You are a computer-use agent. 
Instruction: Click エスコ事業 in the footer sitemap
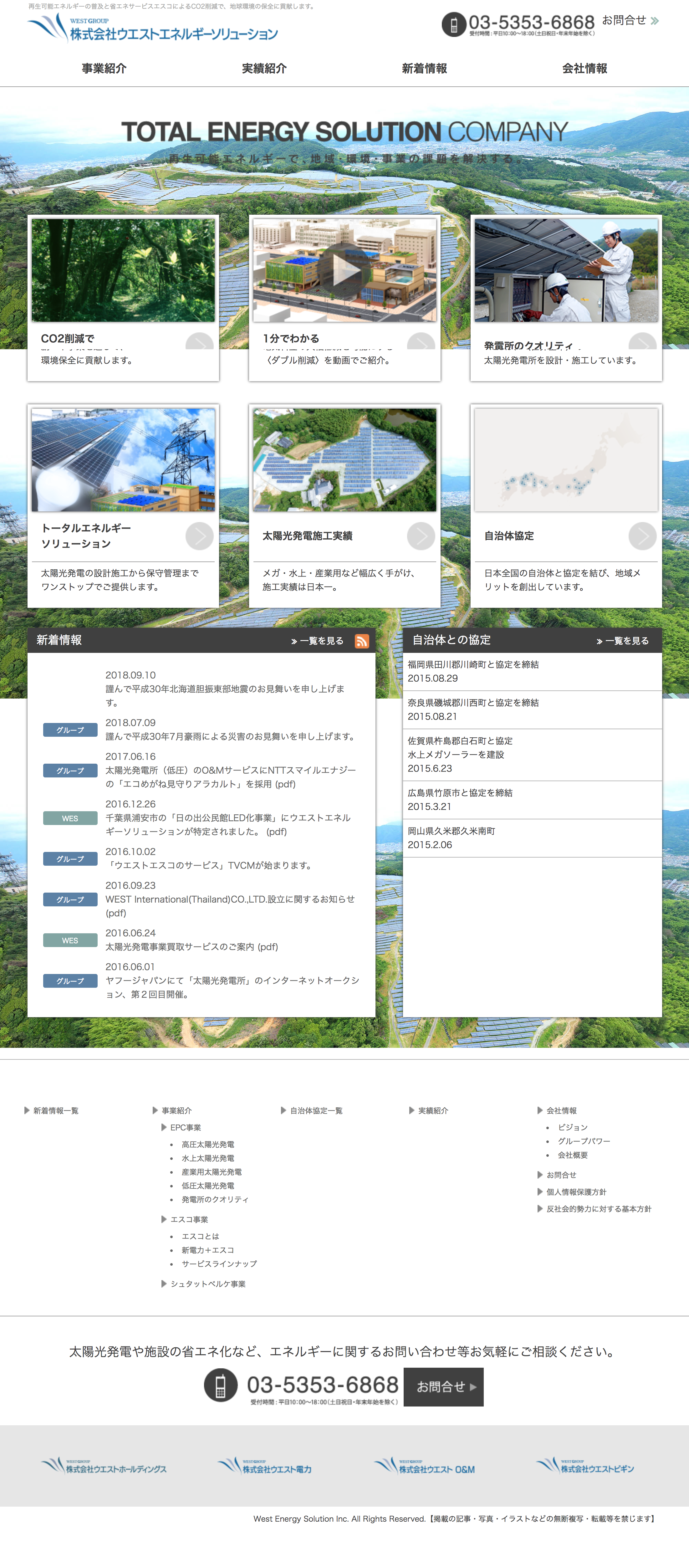pyautogui.click(x=189, y=1220)
